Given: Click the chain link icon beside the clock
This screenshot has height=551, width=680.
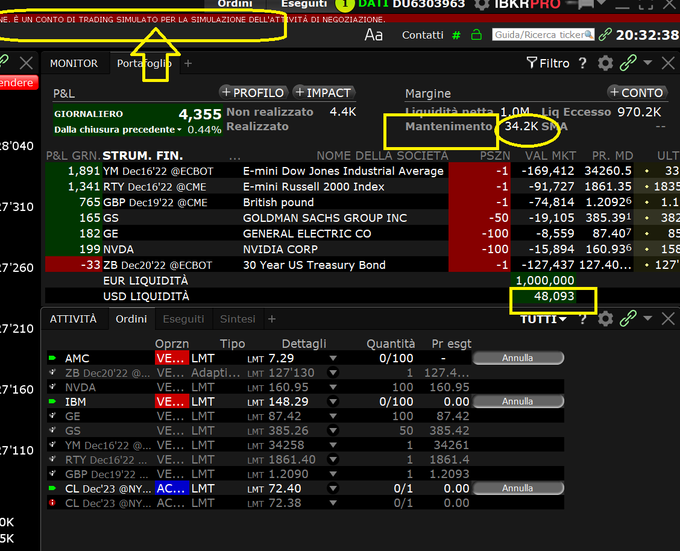Looking at the screenshot, I should pos(605,35).
